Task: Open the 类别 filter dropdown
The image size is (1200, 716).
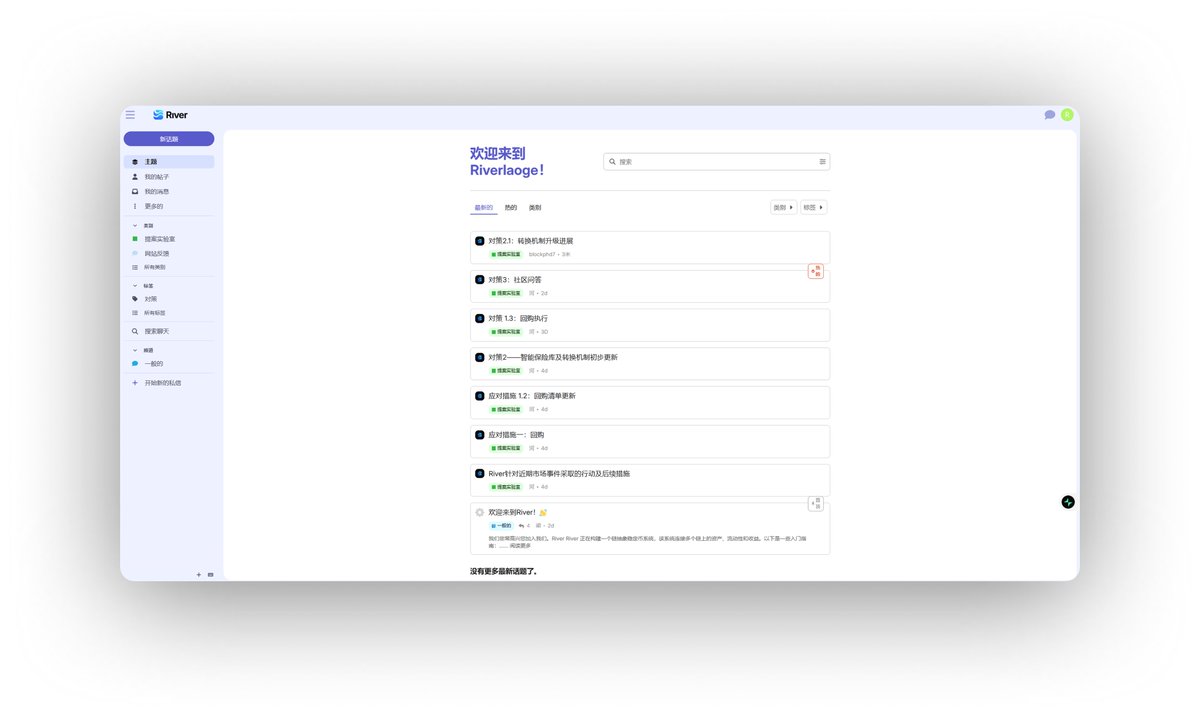Action: (784, 208)
